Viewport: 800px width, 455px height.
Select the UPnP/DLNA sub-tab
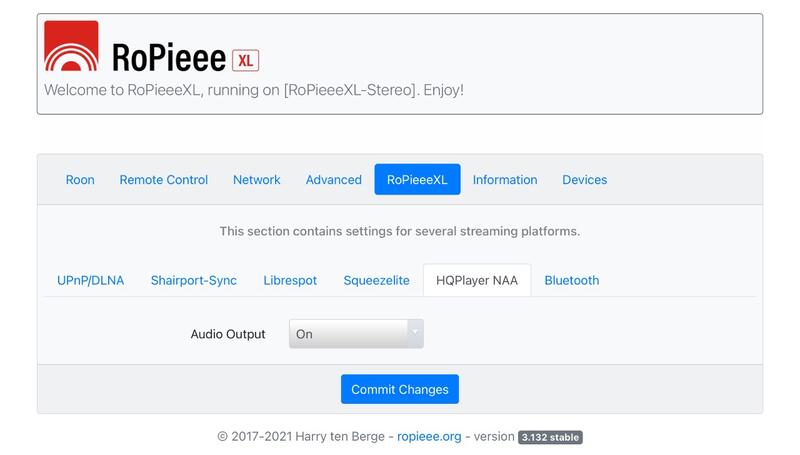pos(91,281)
